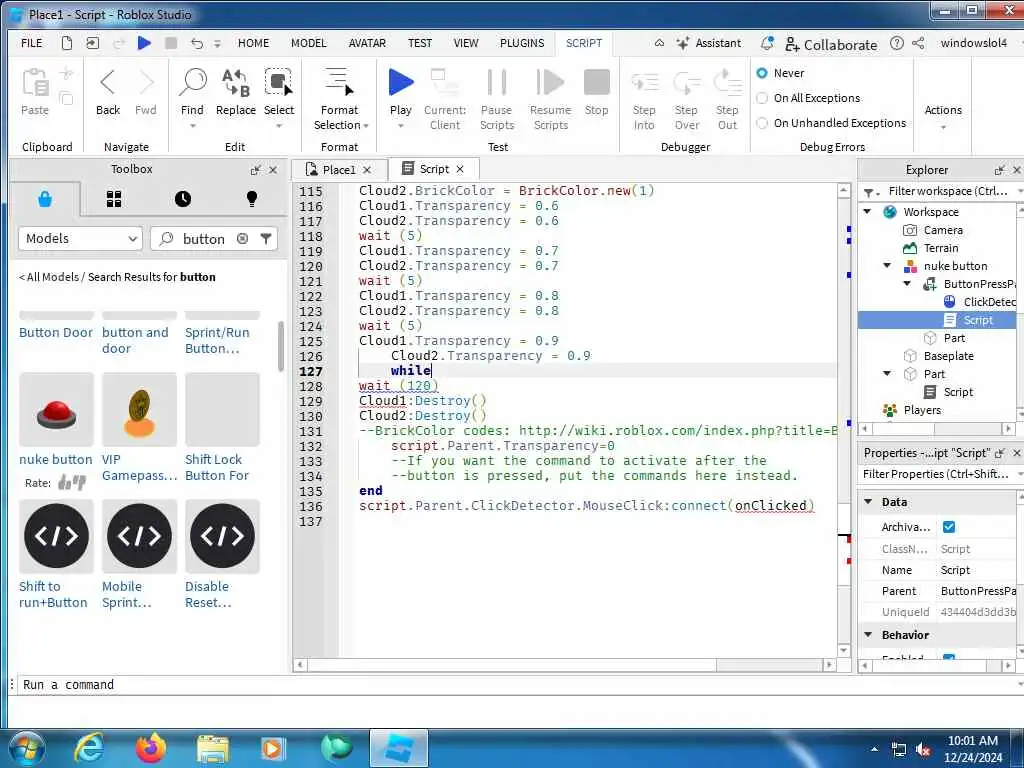Image resolution: width=1024 pixels, height=768 pixels.
Task: Click the Firefox taskbar icon
Action: (x=150, y=748)
